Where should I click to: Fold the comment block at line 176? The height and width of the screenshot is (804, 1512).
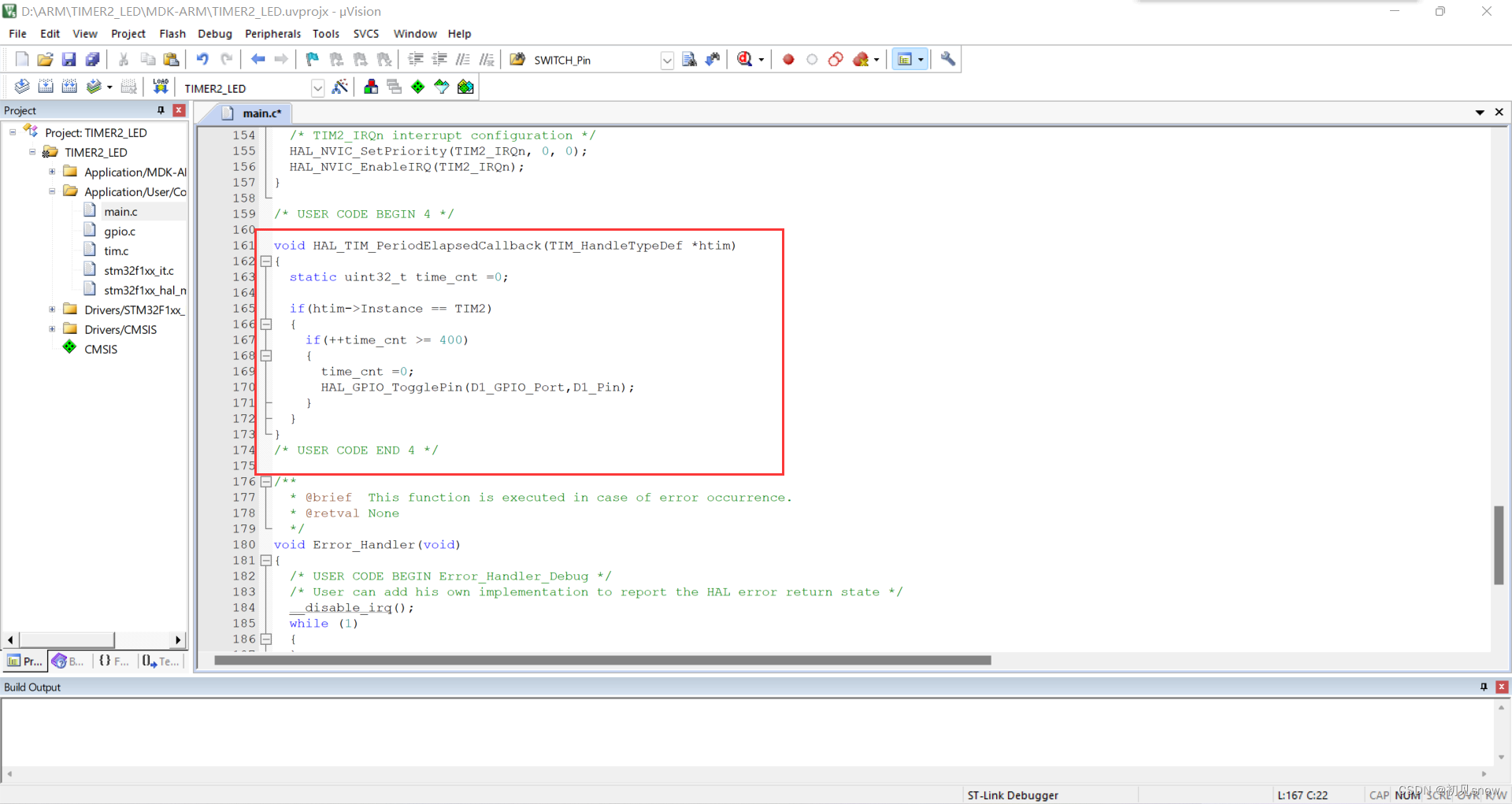tap(266, 482)
